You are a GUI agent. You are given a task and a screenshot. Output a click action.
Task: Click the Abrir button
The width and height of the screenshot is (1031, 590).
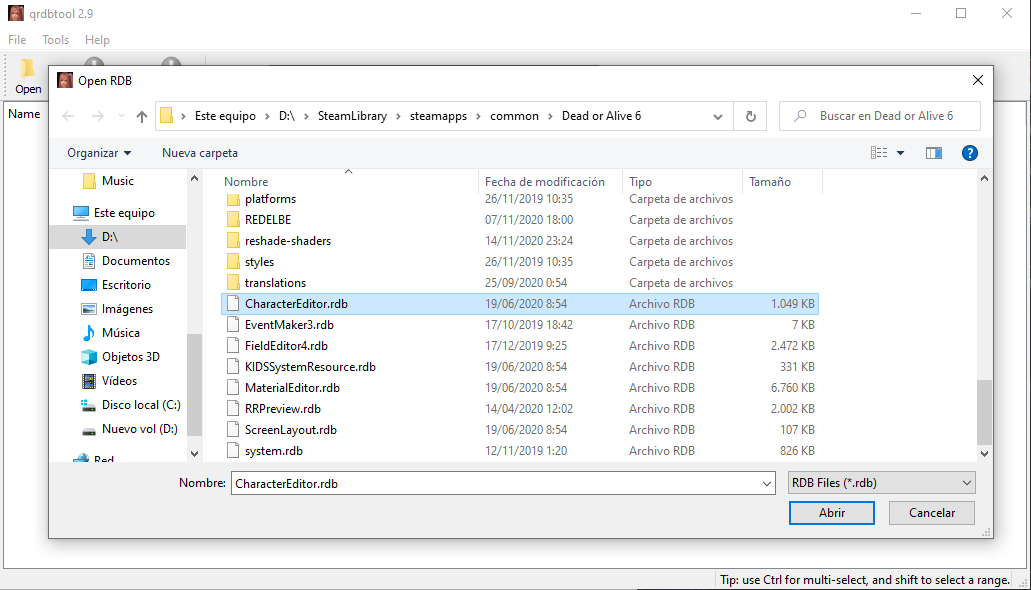[x=832, y=512]
